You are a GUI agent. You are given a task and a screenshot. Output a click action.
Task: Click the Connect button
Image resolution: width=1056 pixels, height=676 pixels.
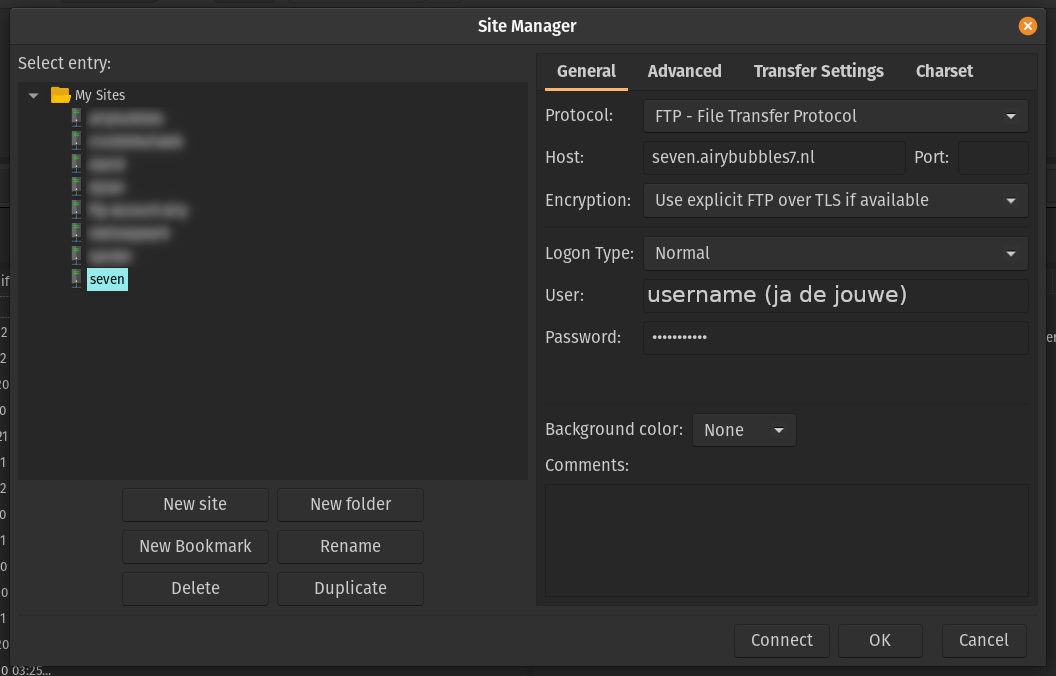point(781,640)
